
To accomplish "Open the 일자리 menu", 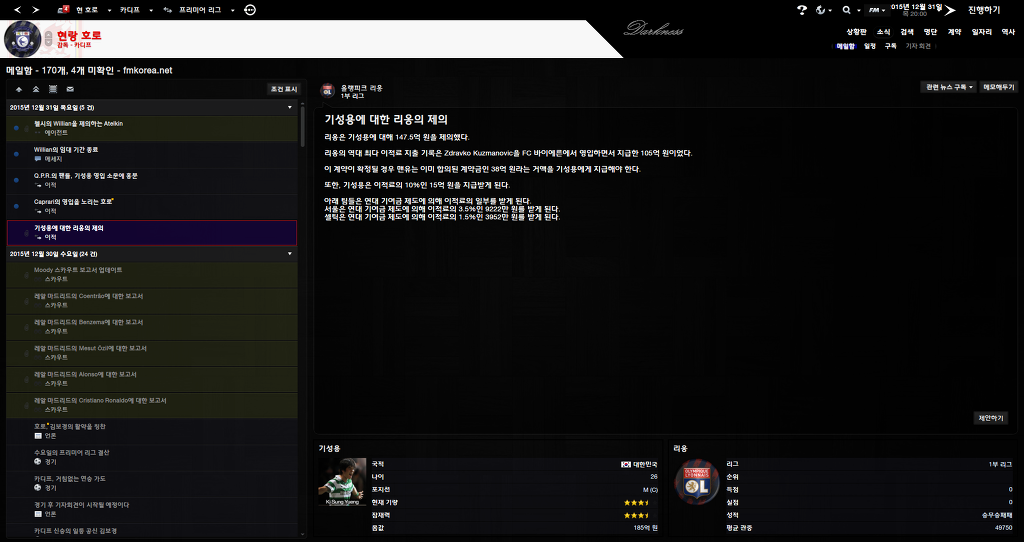I will (x=982, y=31).
